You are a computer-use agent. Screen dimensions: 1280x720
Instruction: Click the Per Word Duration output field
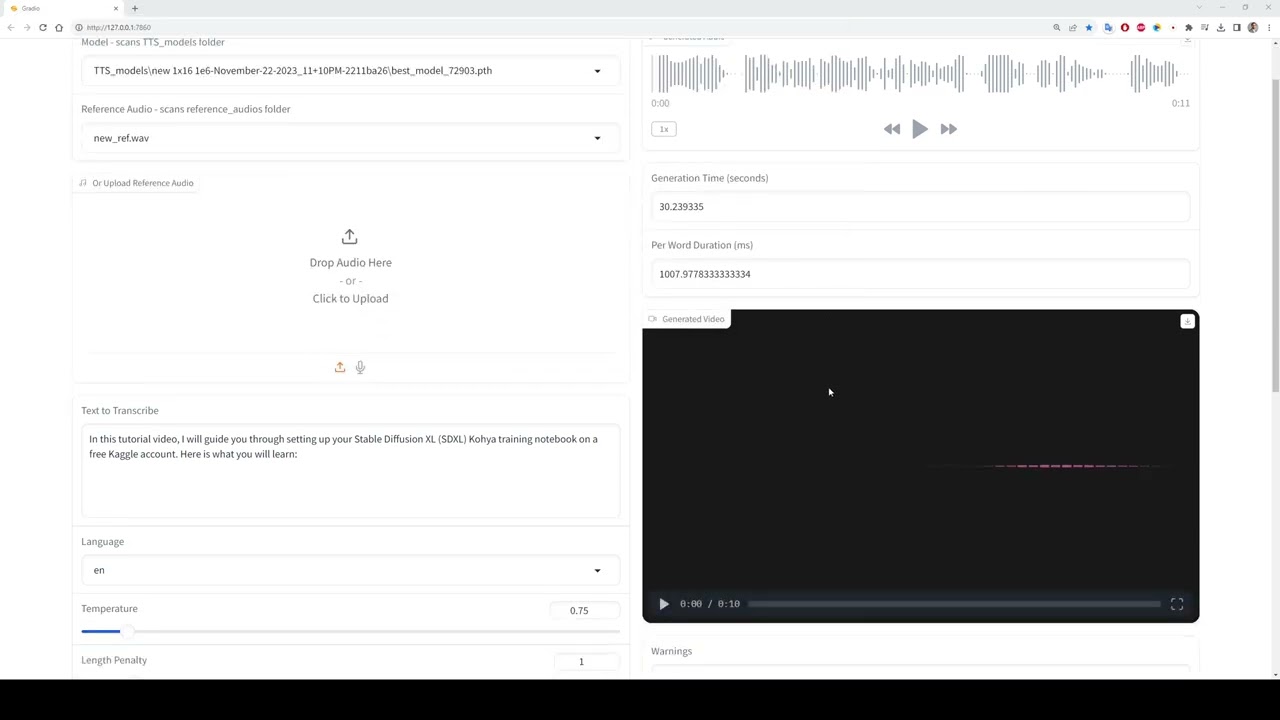(x=920, y=274)
